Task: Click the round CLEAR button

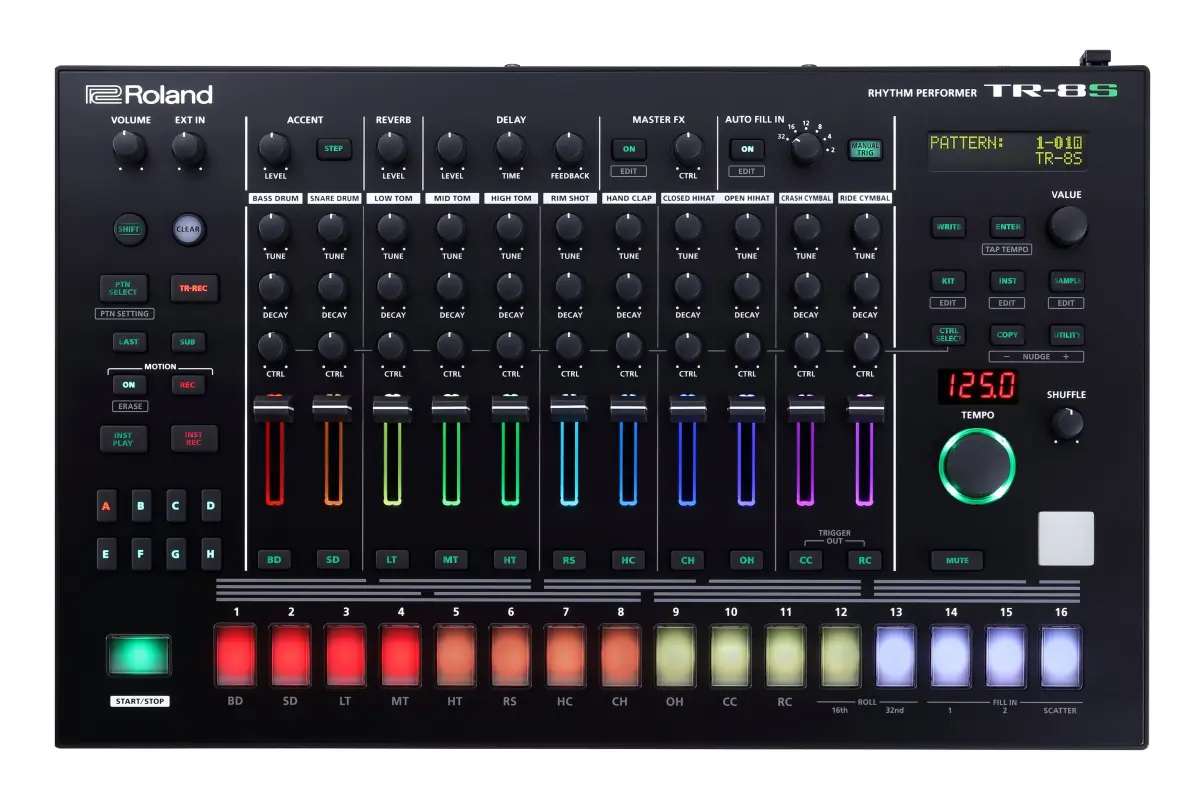Action: (x=188, y=229)
